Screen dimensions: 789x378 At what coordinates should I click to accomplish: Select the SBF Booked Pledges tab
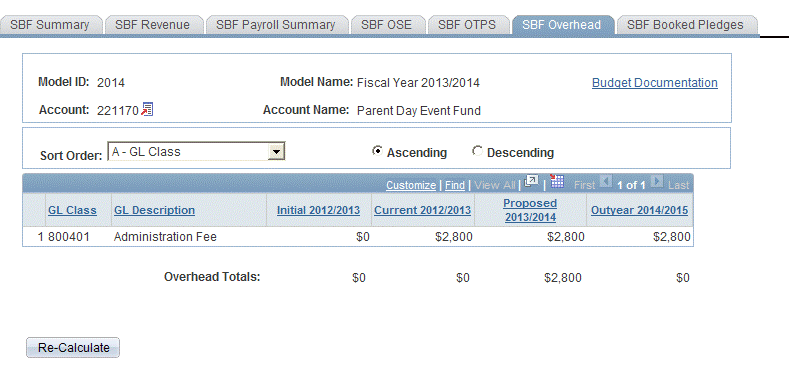point(685,25)
